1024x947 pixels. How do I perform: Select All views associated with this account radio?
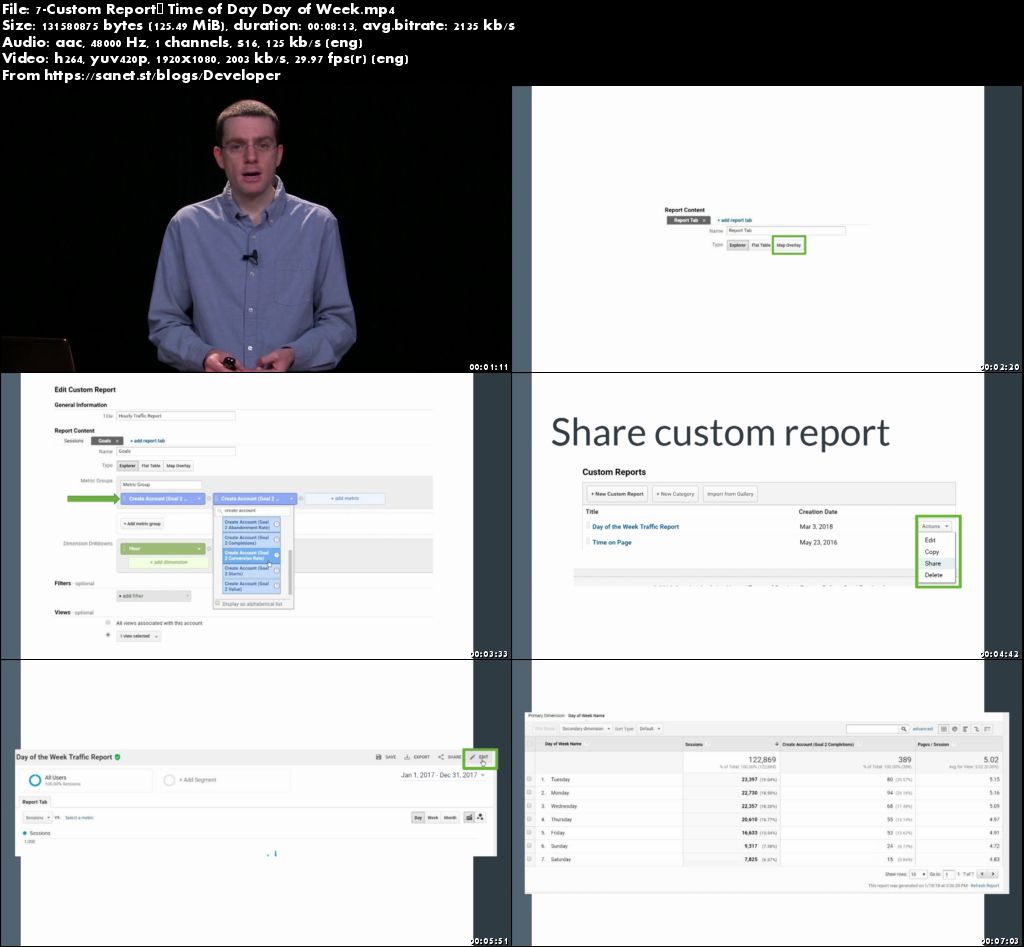point(108,622)
